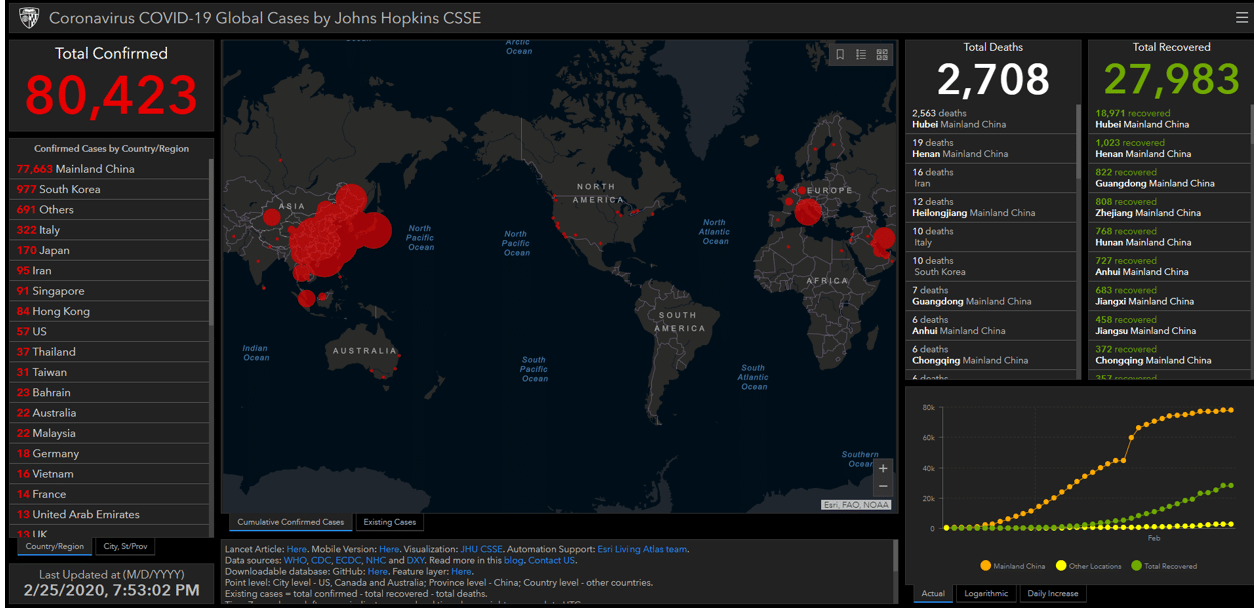Open the DXY data source link

coord(416,560)
